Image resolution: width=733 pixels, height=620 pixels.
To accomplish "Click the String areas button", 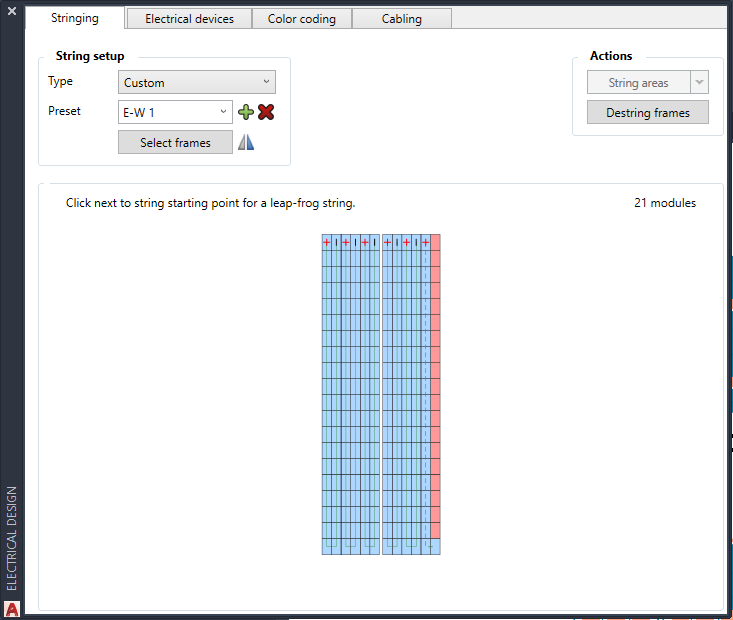I will [x=638, y=83].
